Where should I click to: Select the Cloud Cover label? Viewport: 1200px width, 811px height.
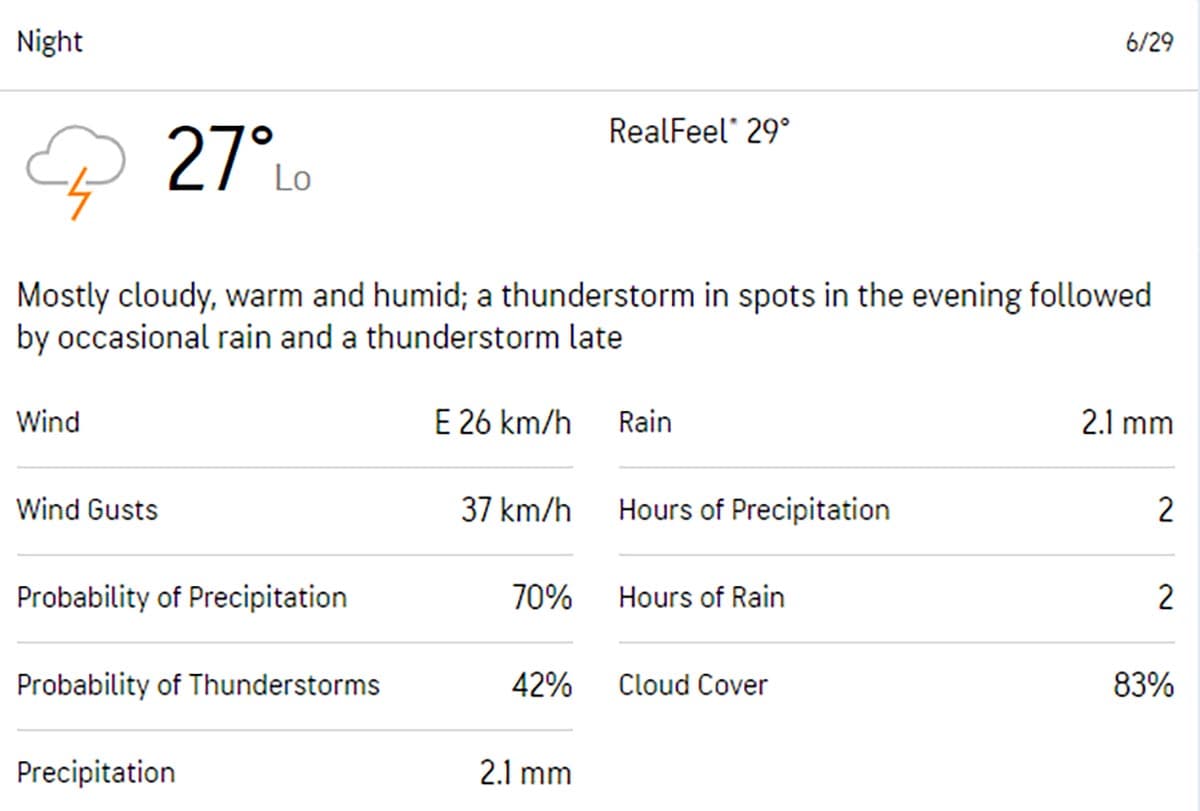(x=693, y=685)
